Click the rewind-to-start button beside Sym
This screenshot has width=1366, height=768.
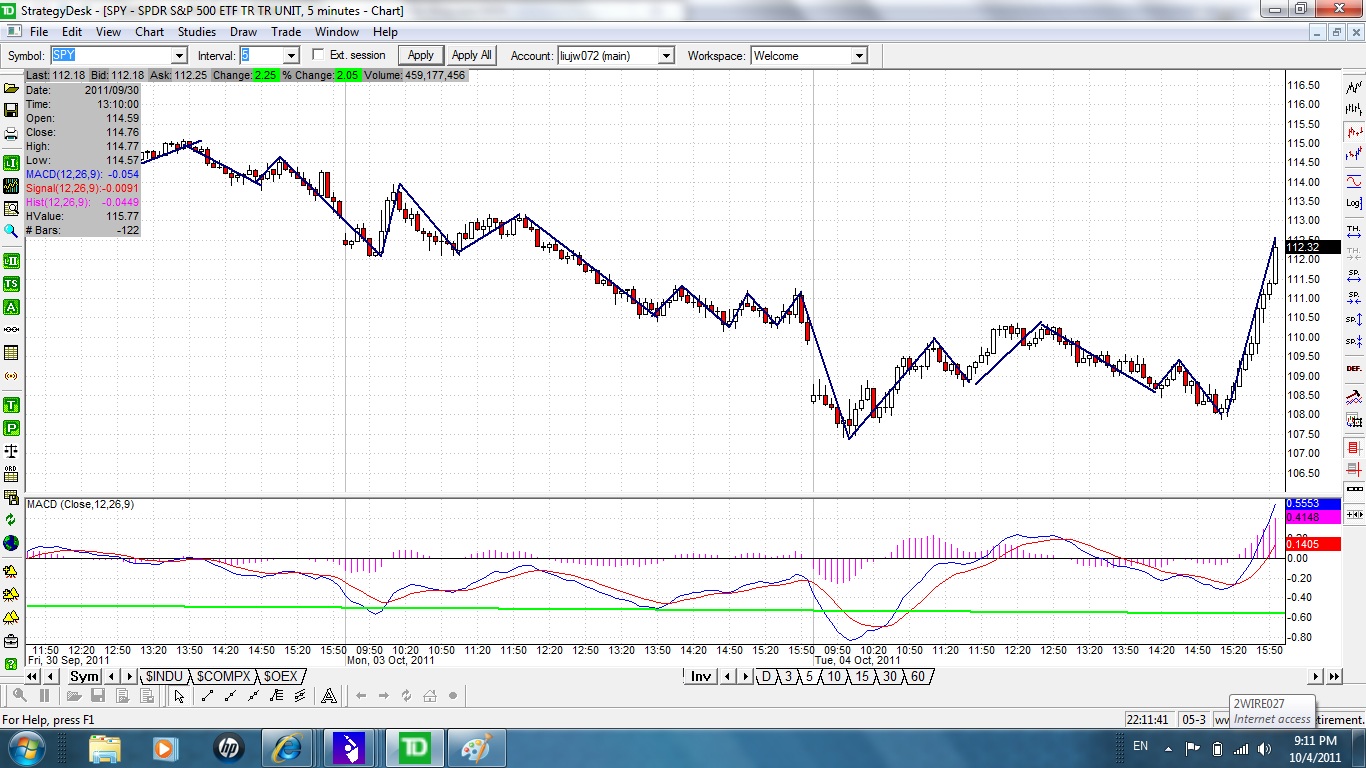pos(32,677)
